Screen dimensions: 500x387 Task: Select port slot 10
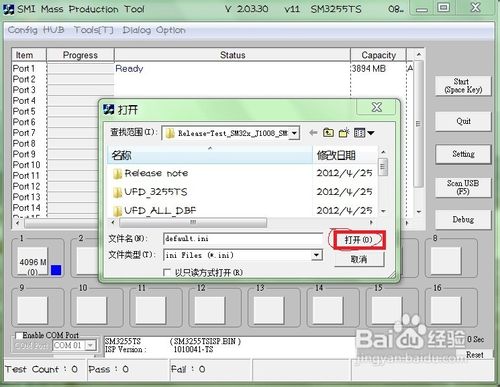[92, 310]
